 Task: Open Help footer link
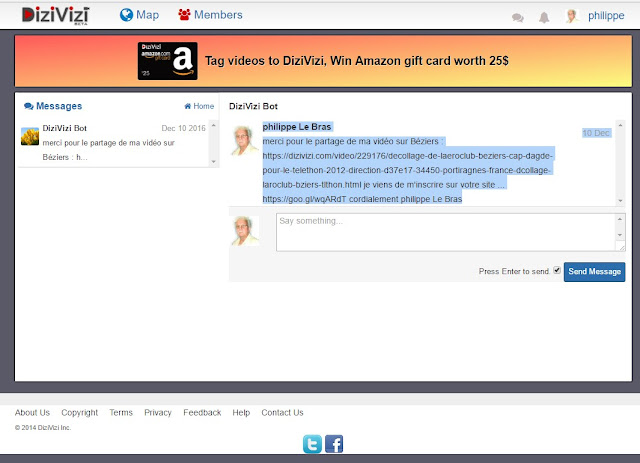[x=241, y=413]
